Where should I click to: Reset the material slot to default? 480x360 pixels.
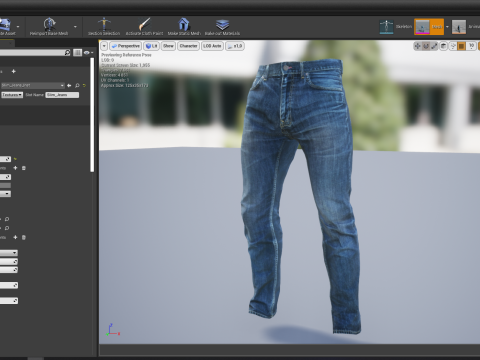tap(84, 86)
